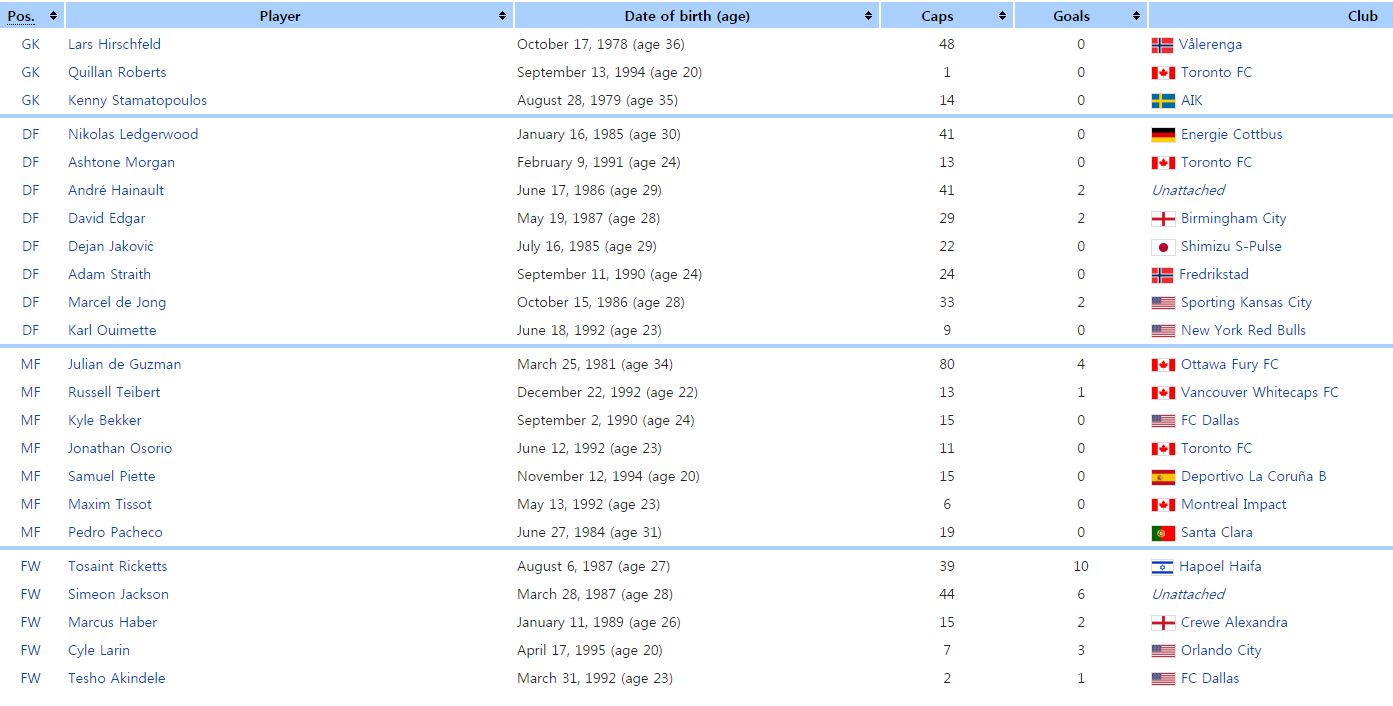The width and height of the screenshot is (1393, 706).
Task: Click the Germany flag beside Energie Cottbus
Action: coord(1163,135)
